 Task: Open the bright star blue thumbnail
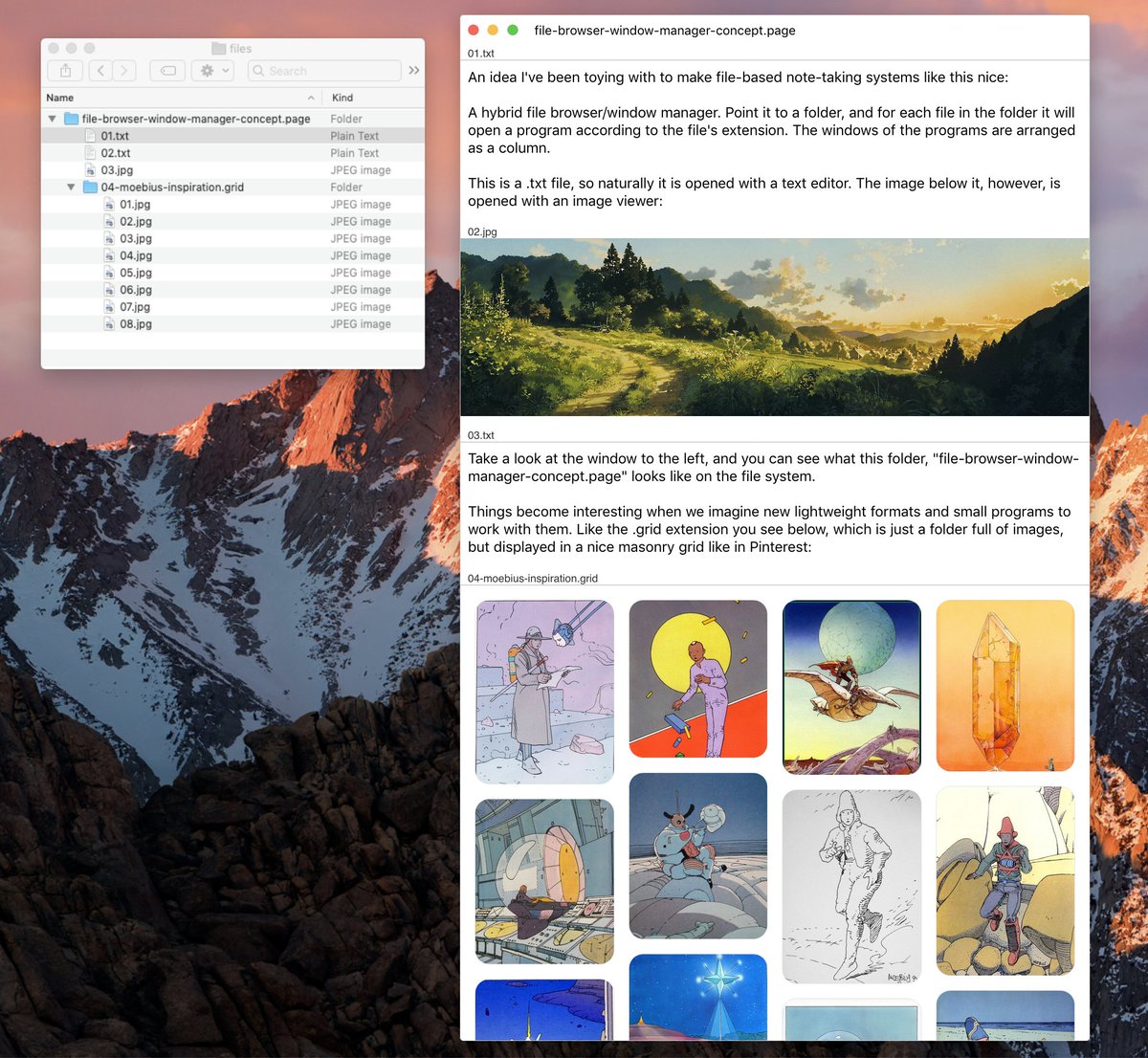point(698,997)
